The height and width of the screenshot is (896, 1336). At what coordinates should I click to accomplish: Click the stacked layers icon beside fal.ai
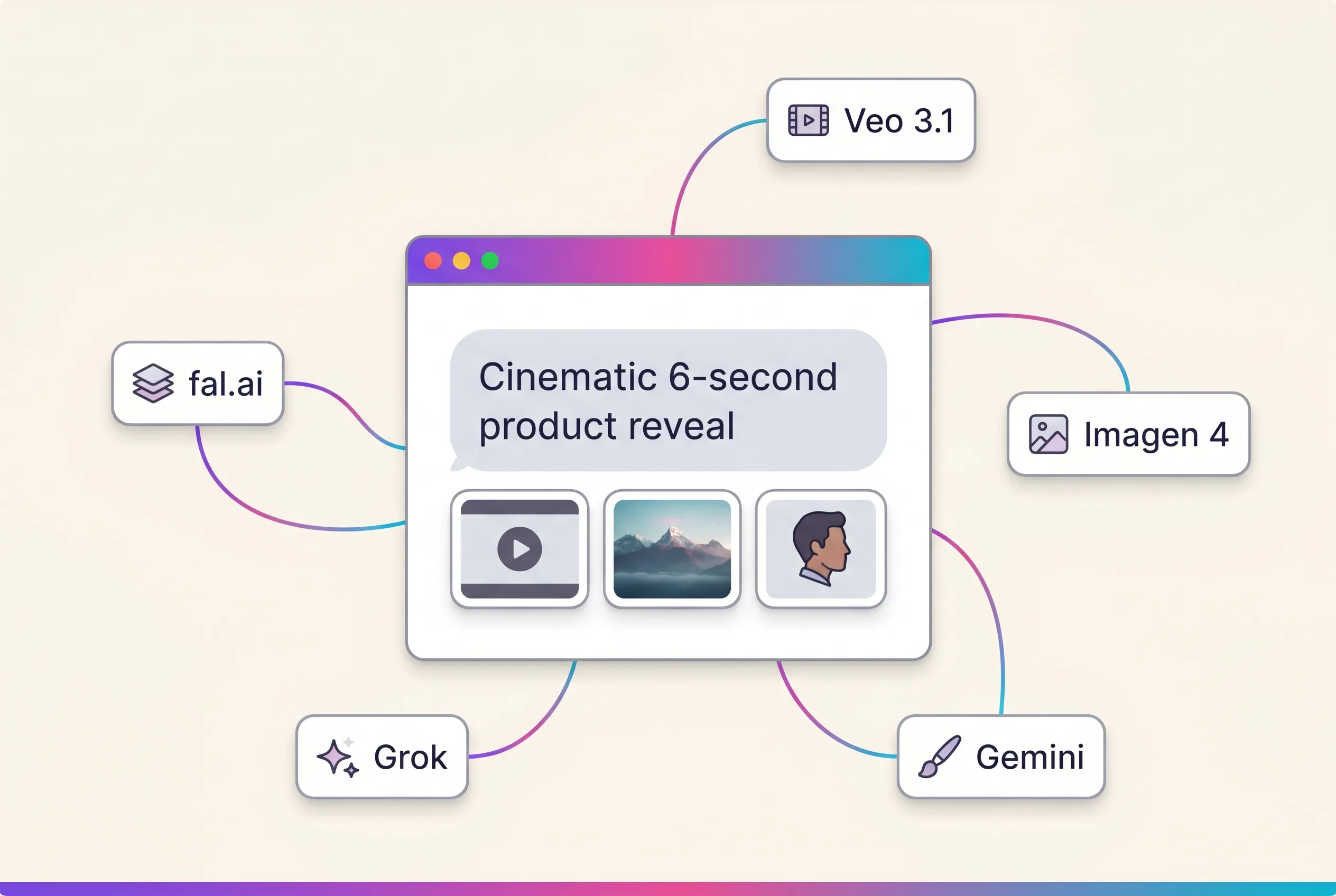153,384
